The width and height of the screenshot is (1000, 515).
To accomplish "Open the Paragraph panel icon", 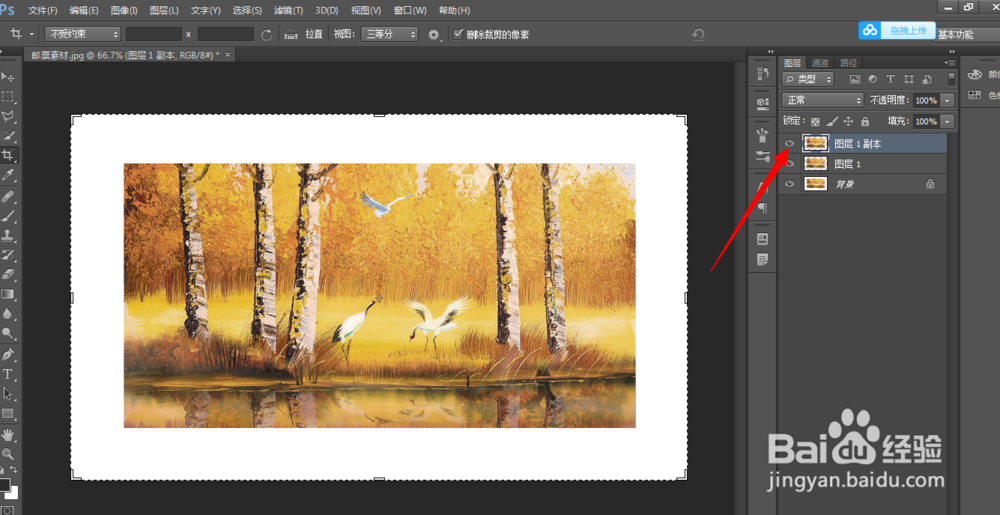I will click(x=762, y=208).
